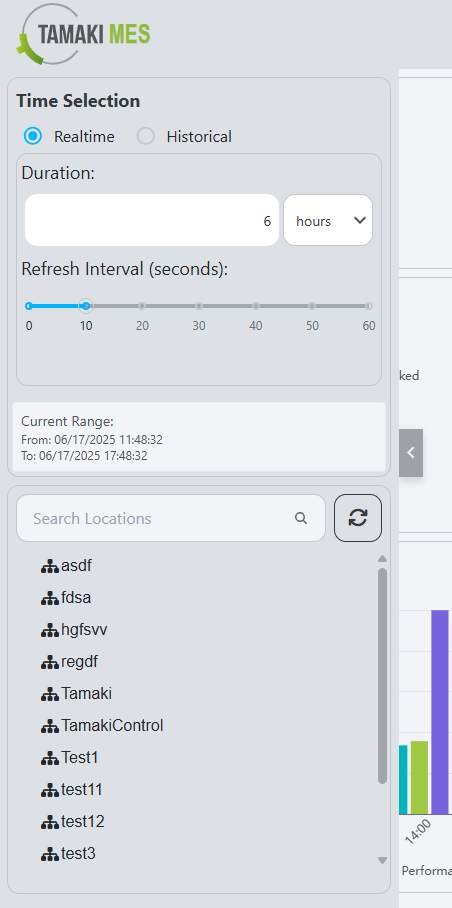The height and width of the screenshot is (908, 452).
Task: Click the hierarchy icon beside test11
Action: [50, 790]
